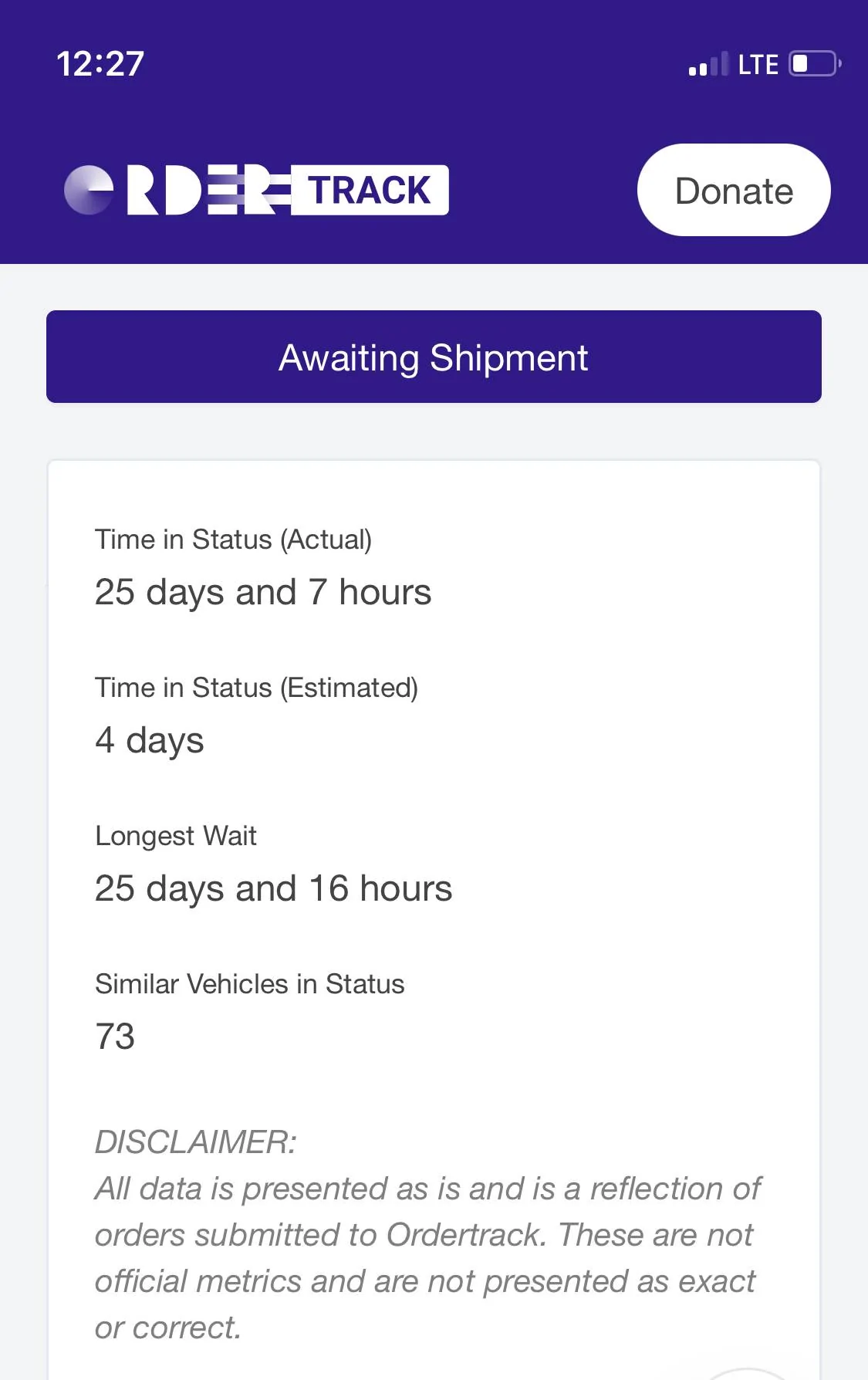
Task: Tap the Awaiting Shipment status banner
Action: 434,357
